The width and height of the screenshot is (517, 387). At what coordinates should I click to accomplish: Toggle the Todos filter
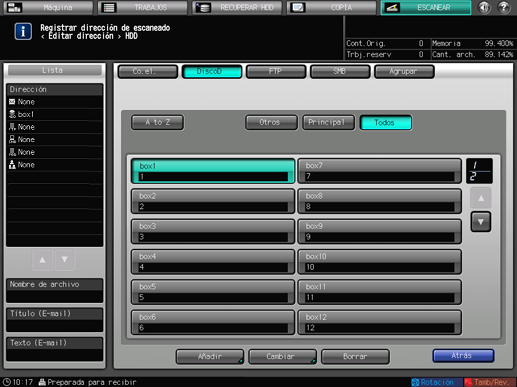click(x=386, y=122)
